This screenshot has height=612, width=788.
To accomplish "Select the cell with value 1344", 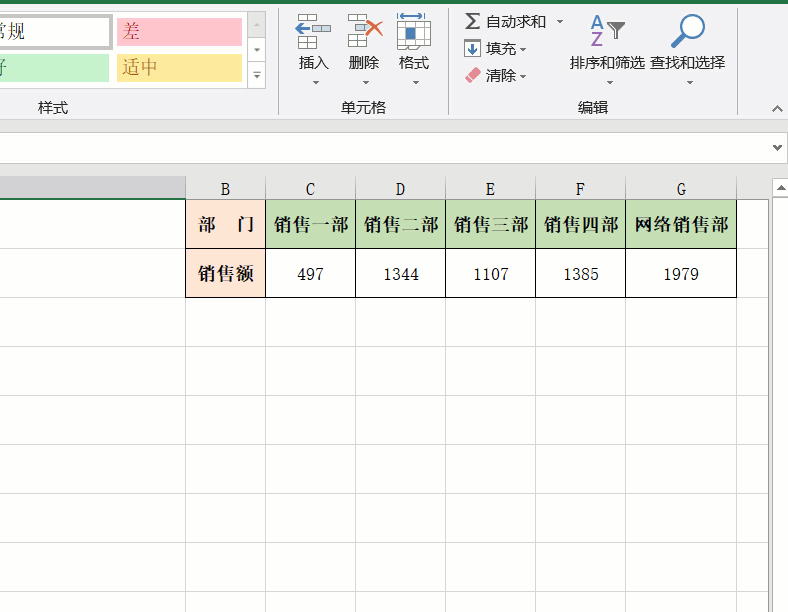I will 401,273.
